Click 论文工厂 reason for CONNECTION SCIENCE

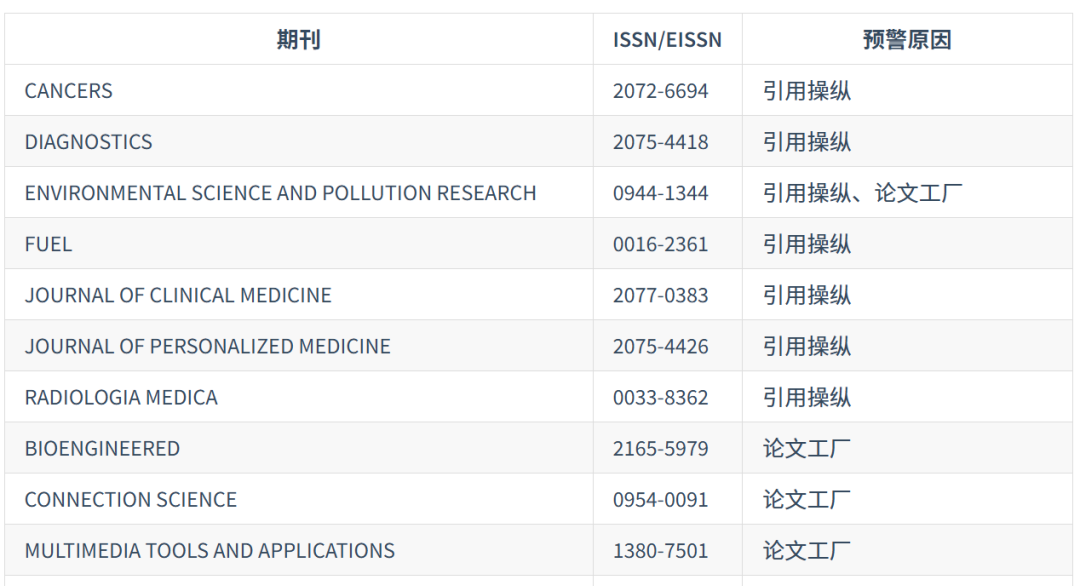click(x=807, y=499)
